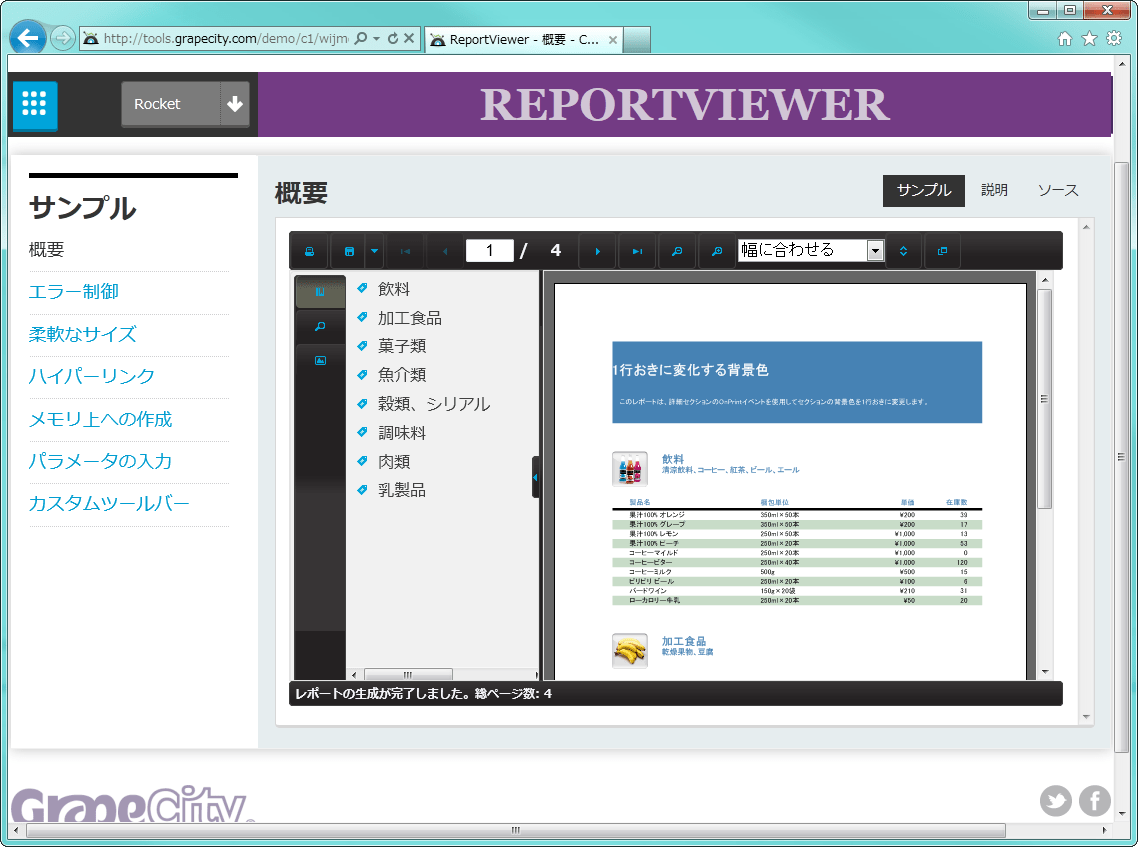Click the zoom in magnifier icon
The width and height of the screenshot is (1138, 847).
716,250
